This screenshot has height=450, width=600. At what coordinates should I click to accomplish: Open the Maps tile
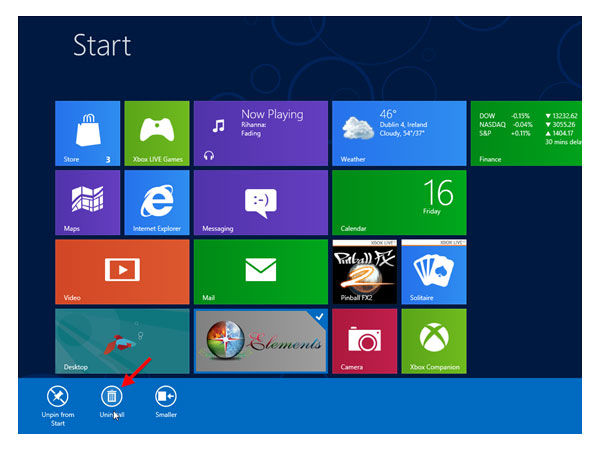(88, 202)
